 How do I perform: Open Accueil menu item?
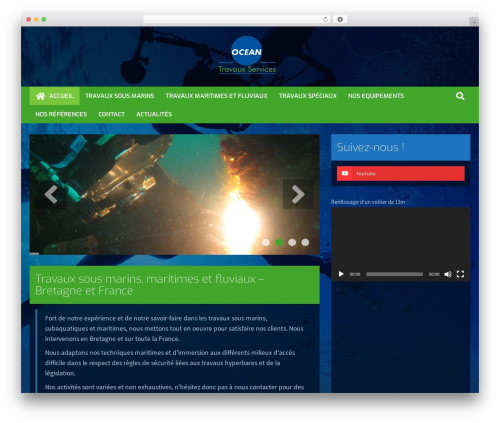(54, 96)
